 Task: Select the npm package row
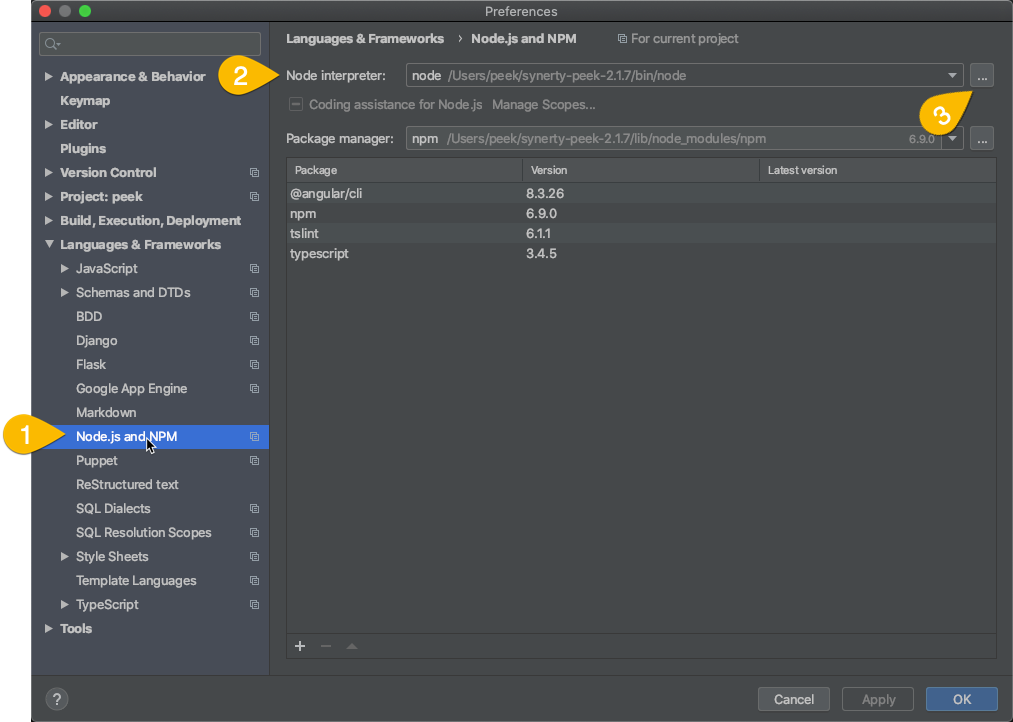pos(641,213)
